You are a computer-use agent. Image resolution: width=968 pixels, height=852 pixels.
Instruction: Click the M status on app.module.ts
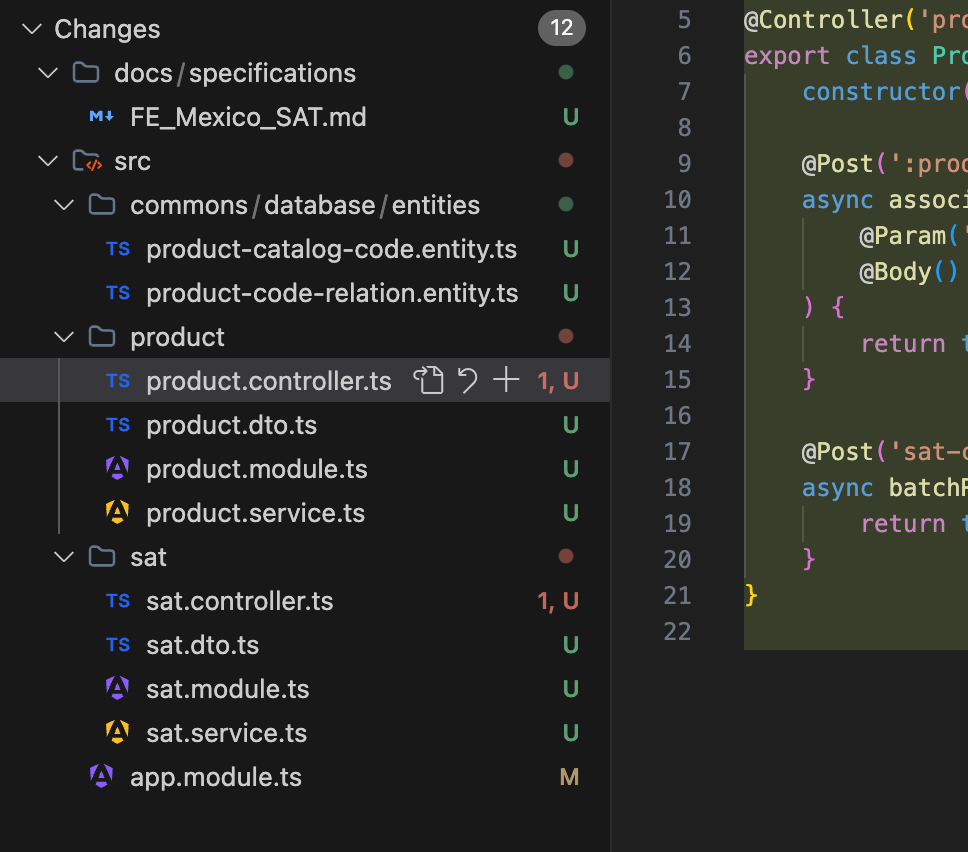pyautogui.click(x=569, y=777)
